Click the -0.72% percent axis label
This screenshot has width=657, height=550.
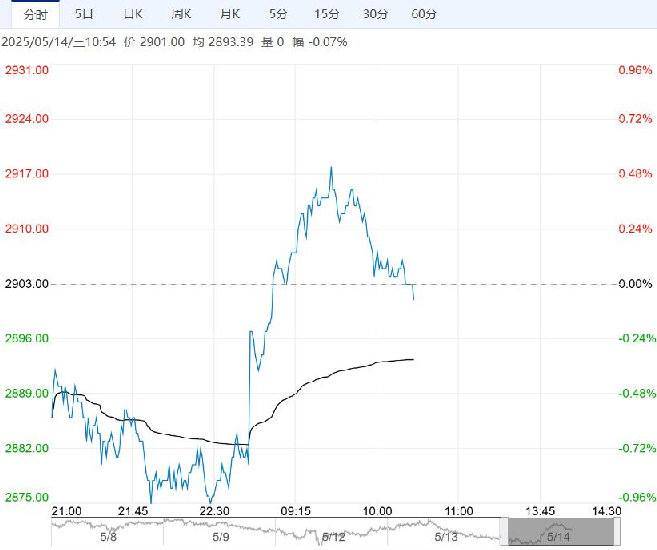[637, 448]
